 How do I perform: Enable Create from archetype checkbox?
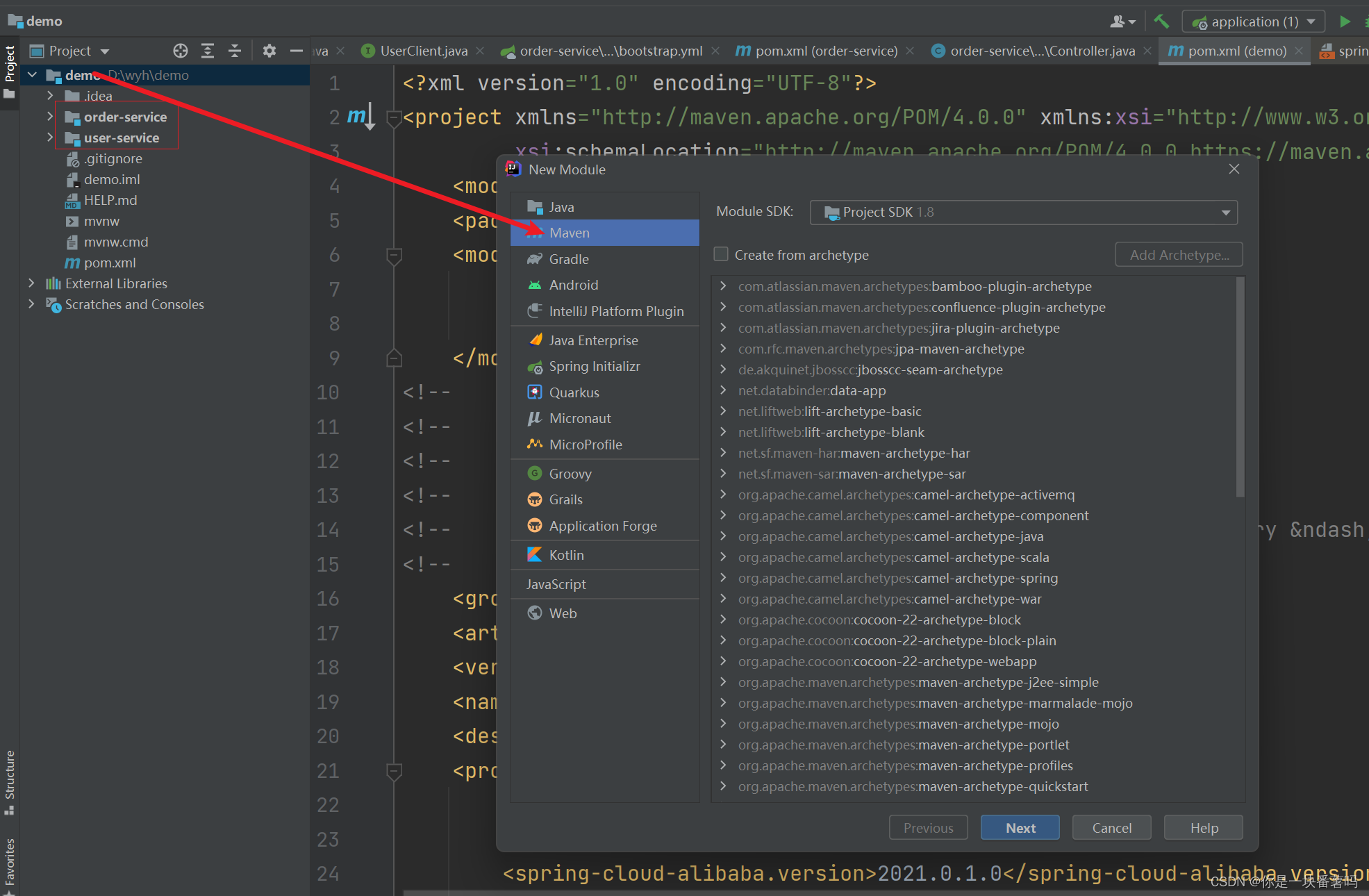pos(721,254)
